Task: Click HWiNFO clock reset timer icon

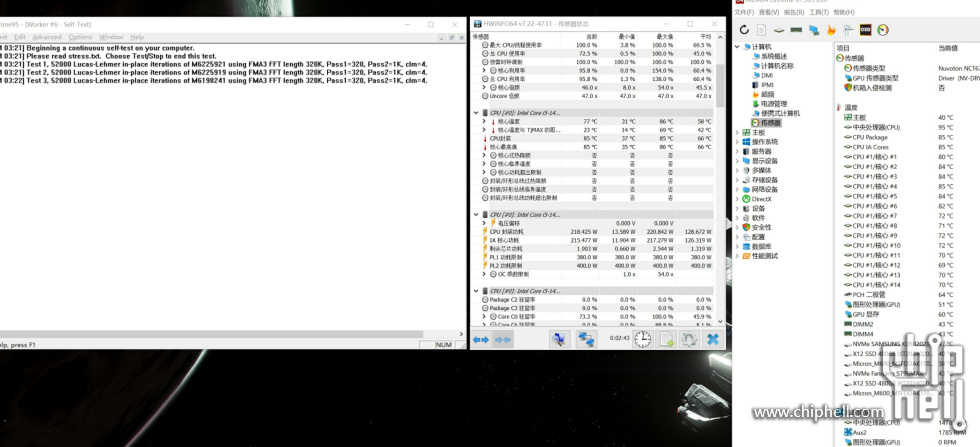Action: (642, 339)
